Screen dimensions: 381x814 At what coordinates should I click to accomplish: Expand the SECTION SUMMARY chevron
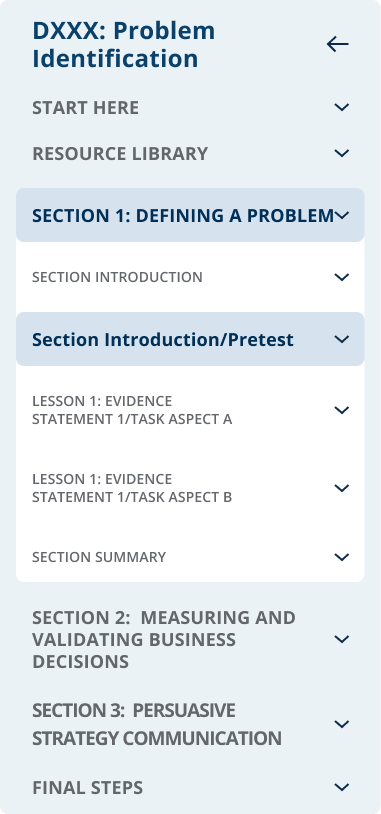pos(342,557)
